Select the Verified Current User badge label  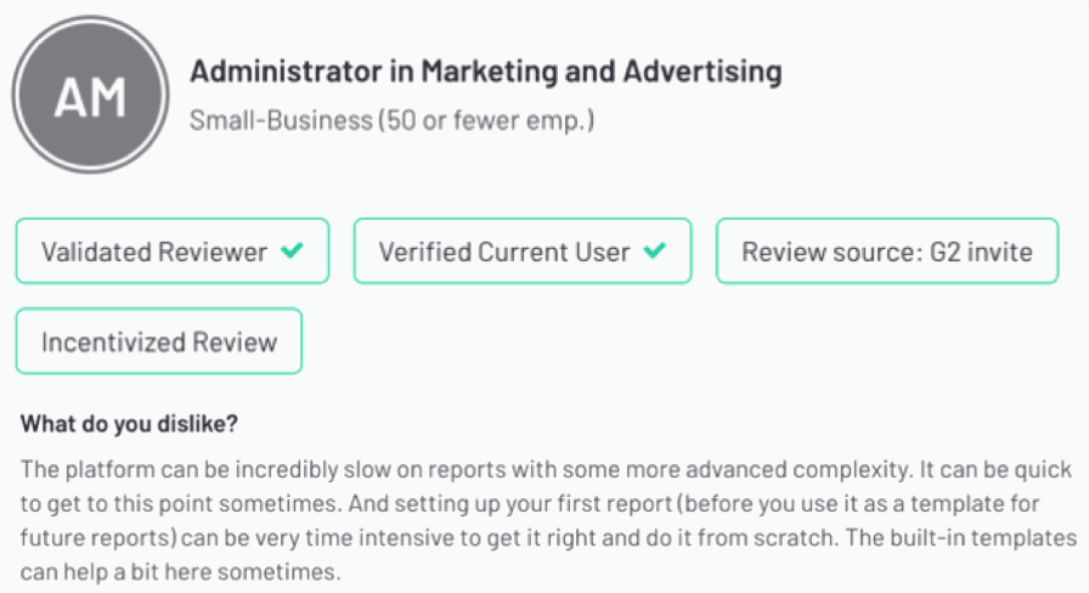(x=504, y=251)
